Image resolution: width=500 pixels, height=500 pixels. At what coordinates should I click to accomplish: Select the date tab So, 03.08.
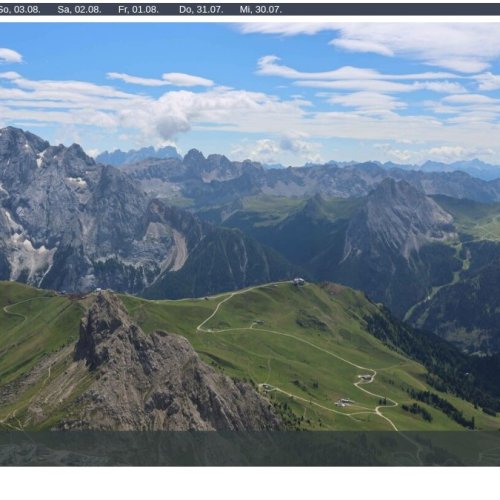click(19, 10)
